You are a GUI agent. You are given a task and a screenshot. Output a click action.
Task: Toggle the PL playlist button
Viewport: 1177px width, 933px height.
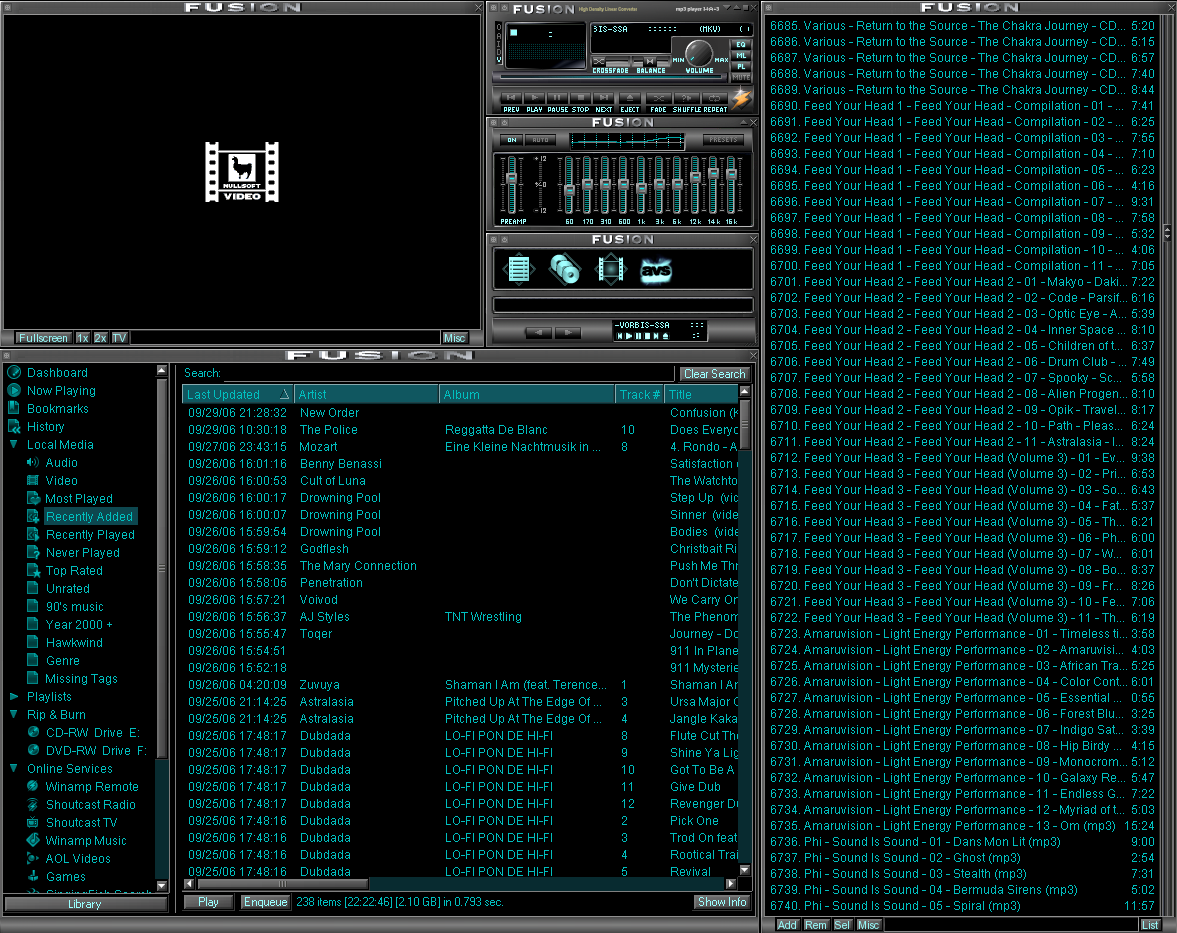point(741,66)
